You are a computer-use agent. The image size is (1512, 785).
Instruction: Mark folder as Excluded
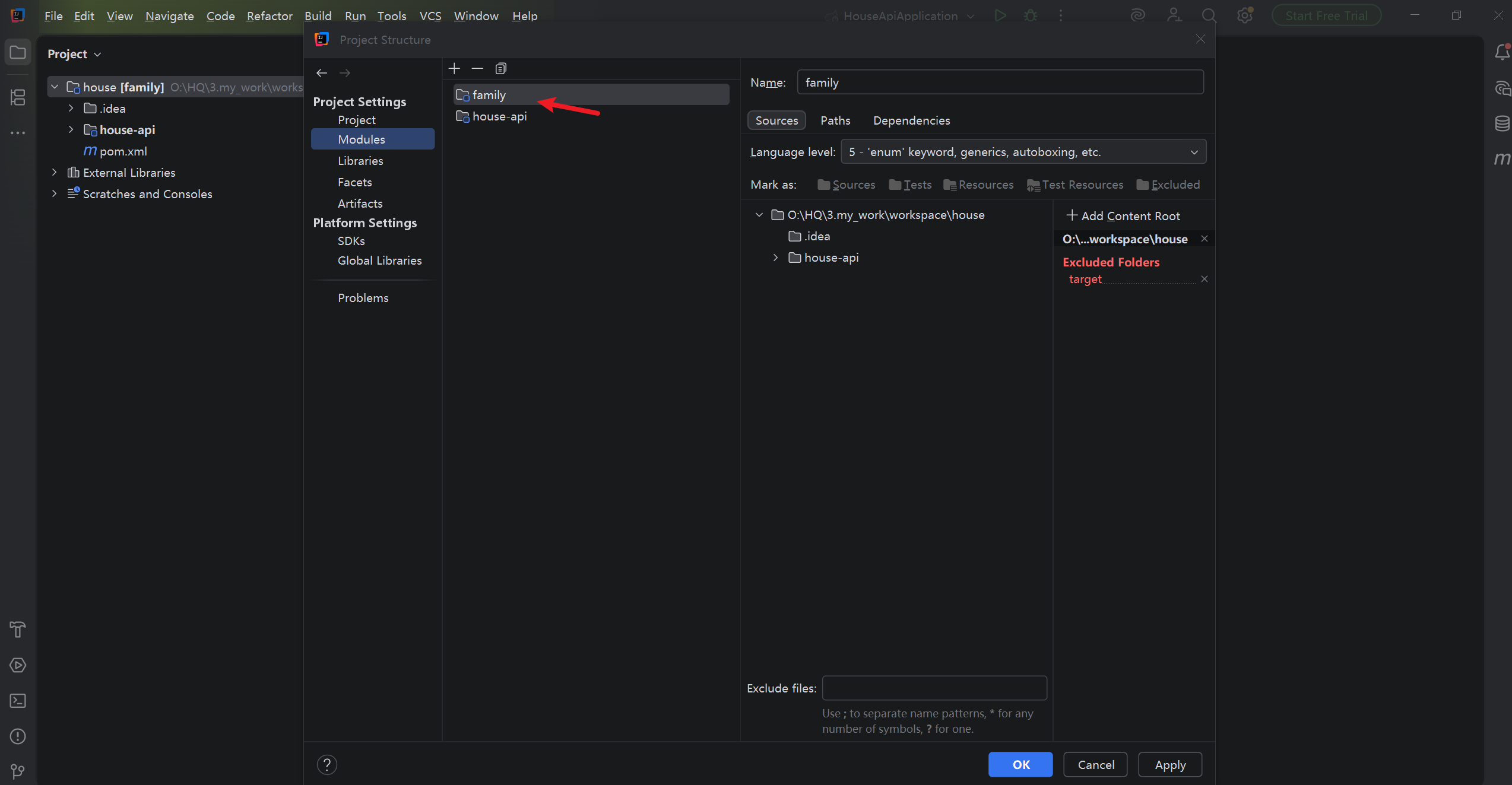tap(1168, 185)
